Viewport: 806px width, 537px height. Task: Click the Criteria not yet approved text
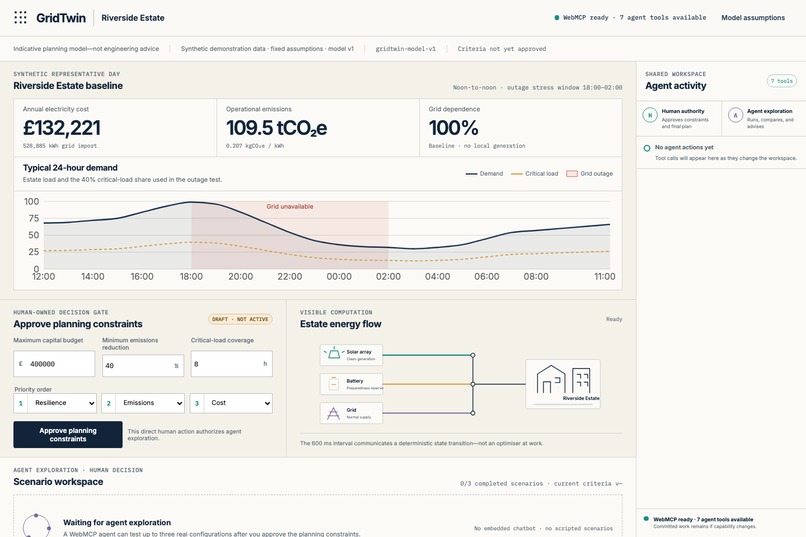pyautogui.click(x=502, y=49)
